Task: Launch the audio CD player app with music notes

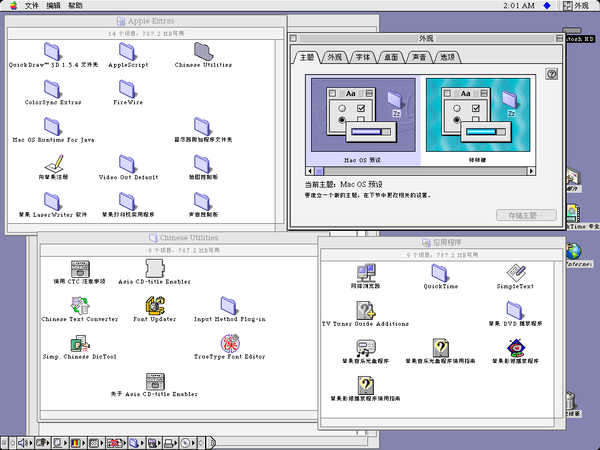Action: tap(365, 348)
